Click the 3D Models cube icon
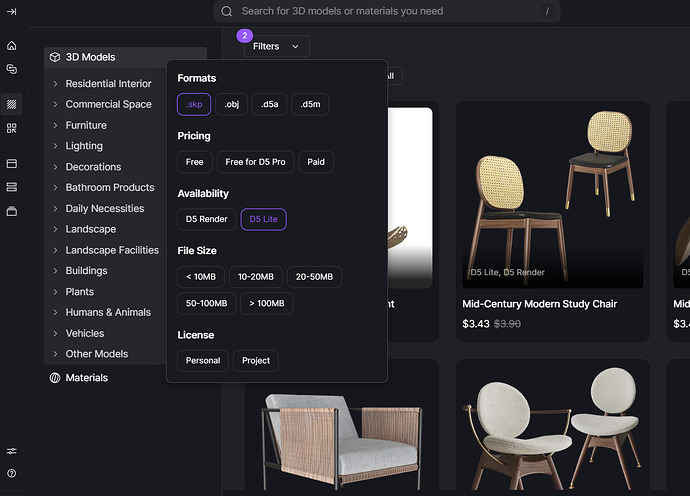The height and width of the screenshot is (496, 690). point(55,58)
